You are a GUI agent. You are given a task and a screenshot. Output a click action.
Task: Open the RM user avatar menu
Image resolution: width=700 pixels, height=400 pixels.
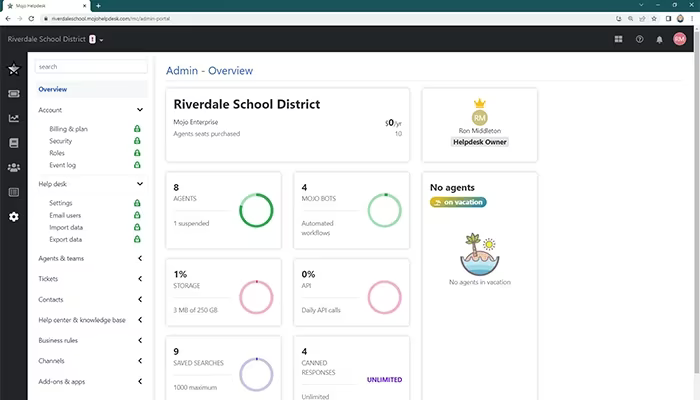pyautogui.click(x=679, y=39)
